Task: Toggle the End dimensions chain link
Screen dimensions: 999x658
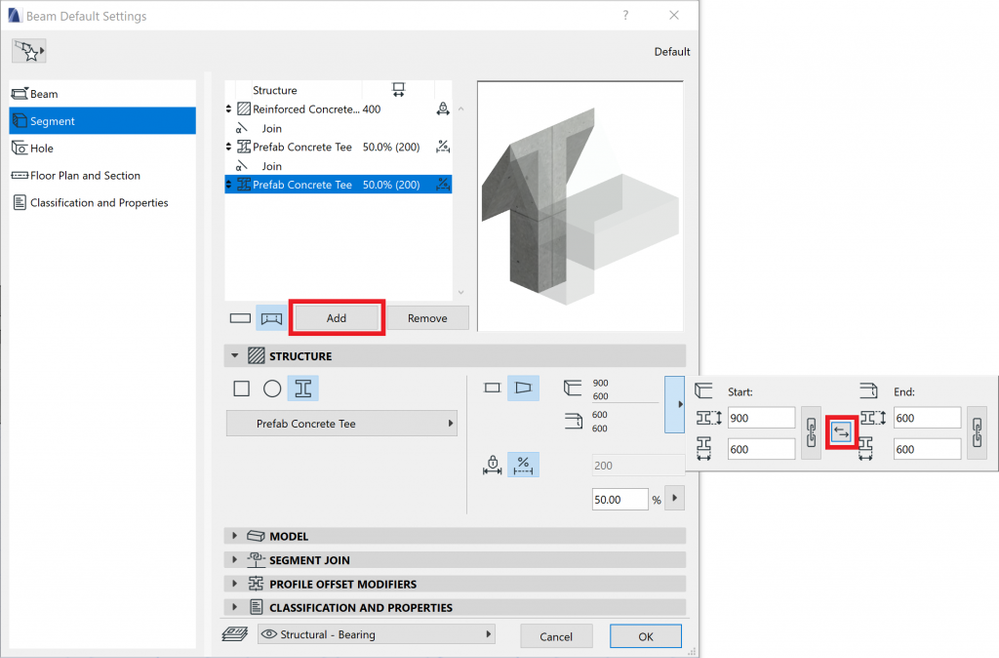Action: coord(977,433)
